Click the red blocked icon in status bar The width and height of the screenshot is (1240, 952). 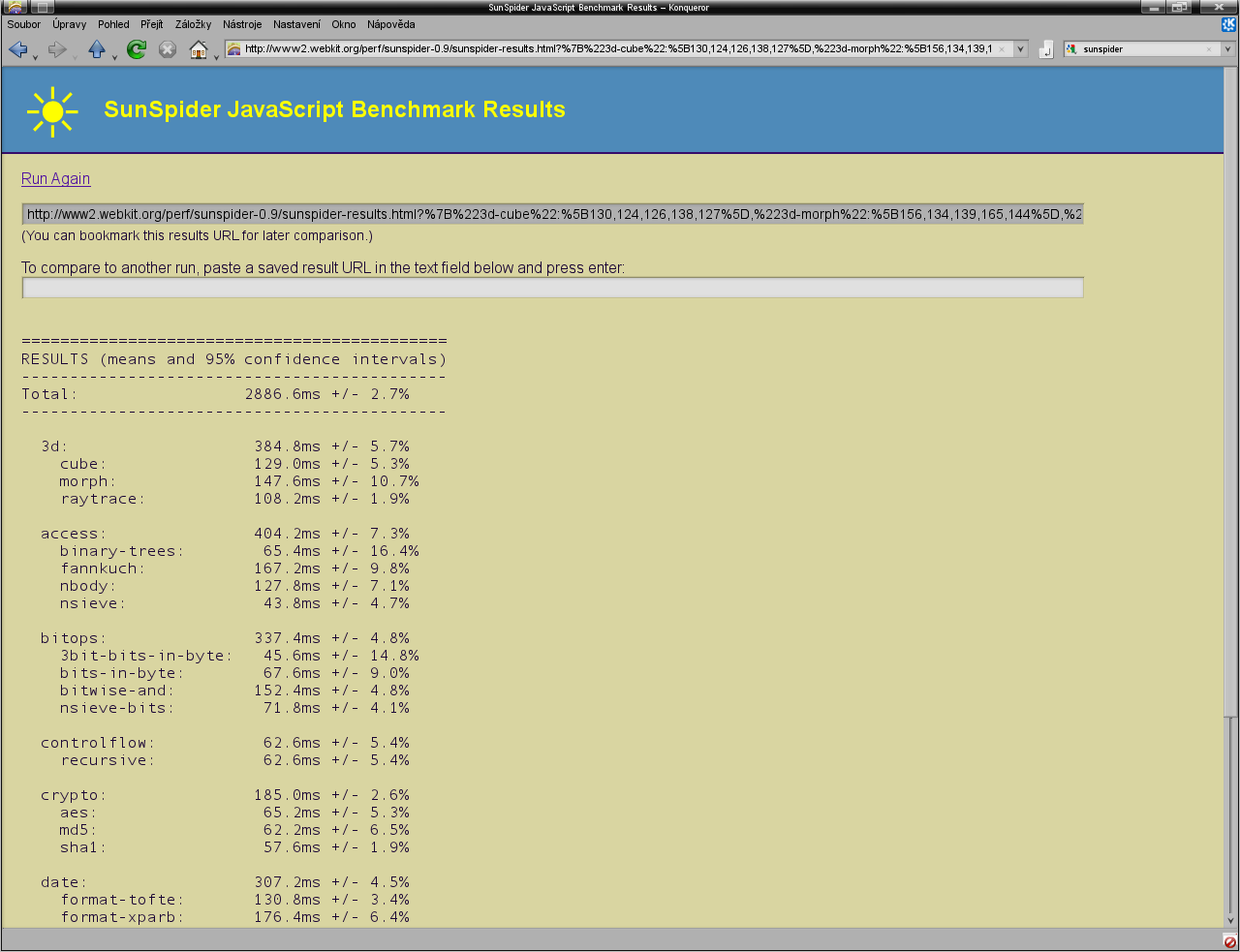click(1229, 941)
